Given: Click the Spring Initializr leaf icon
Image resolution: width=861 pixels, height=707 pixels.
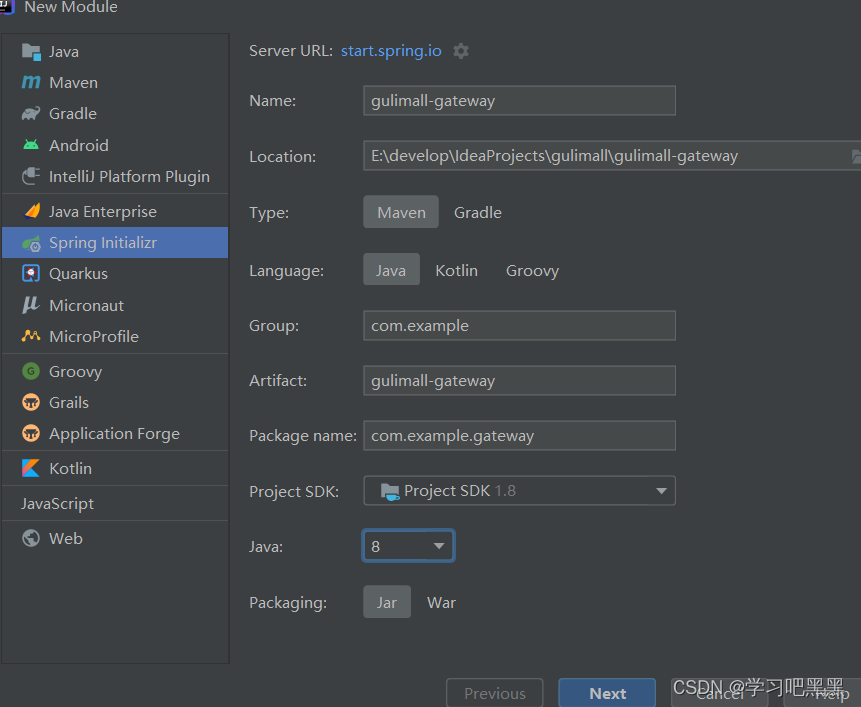Looking at the screenshot, I should (31, 243).
